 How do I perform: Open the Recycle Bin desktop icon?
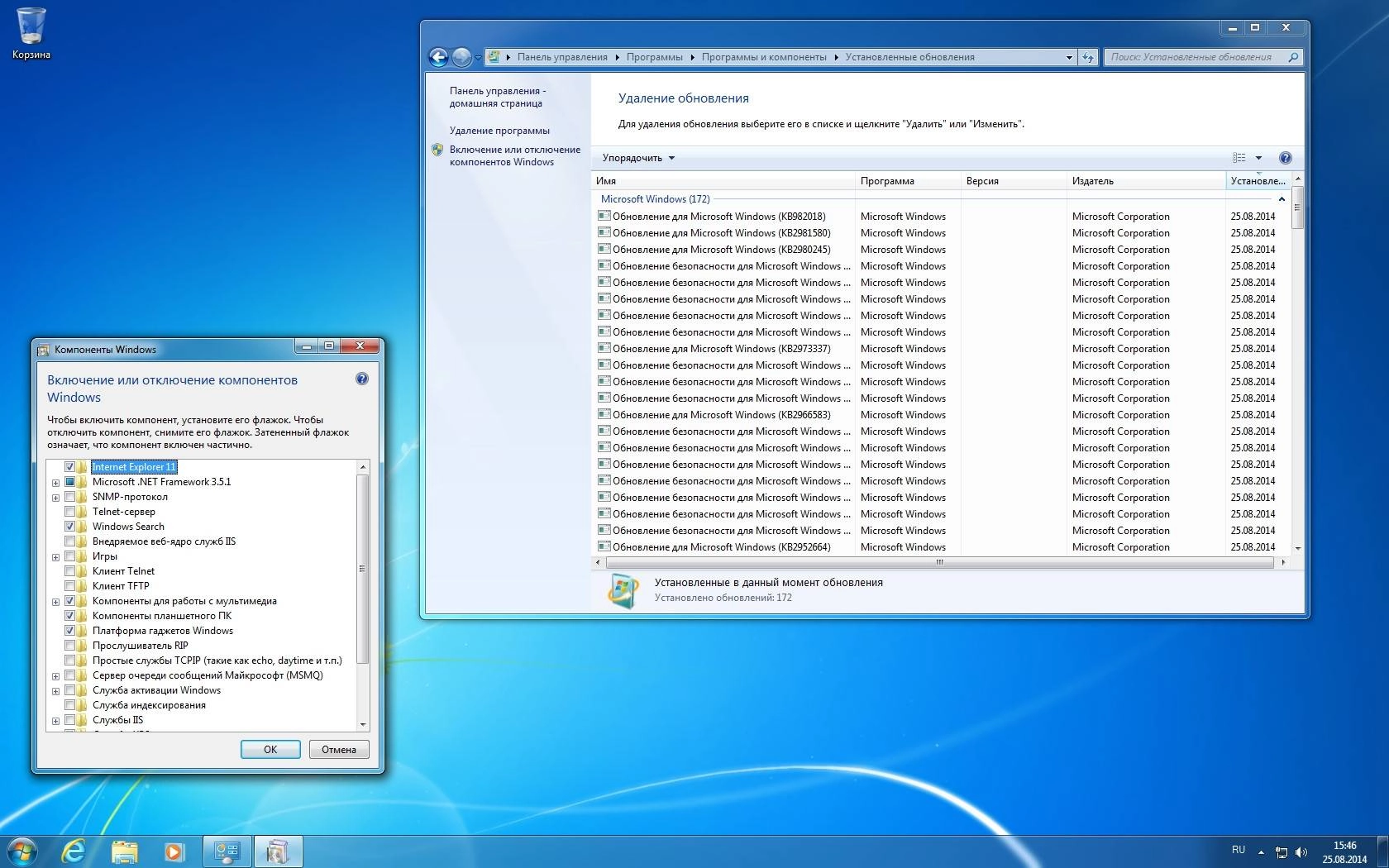[x=31, y=33]
